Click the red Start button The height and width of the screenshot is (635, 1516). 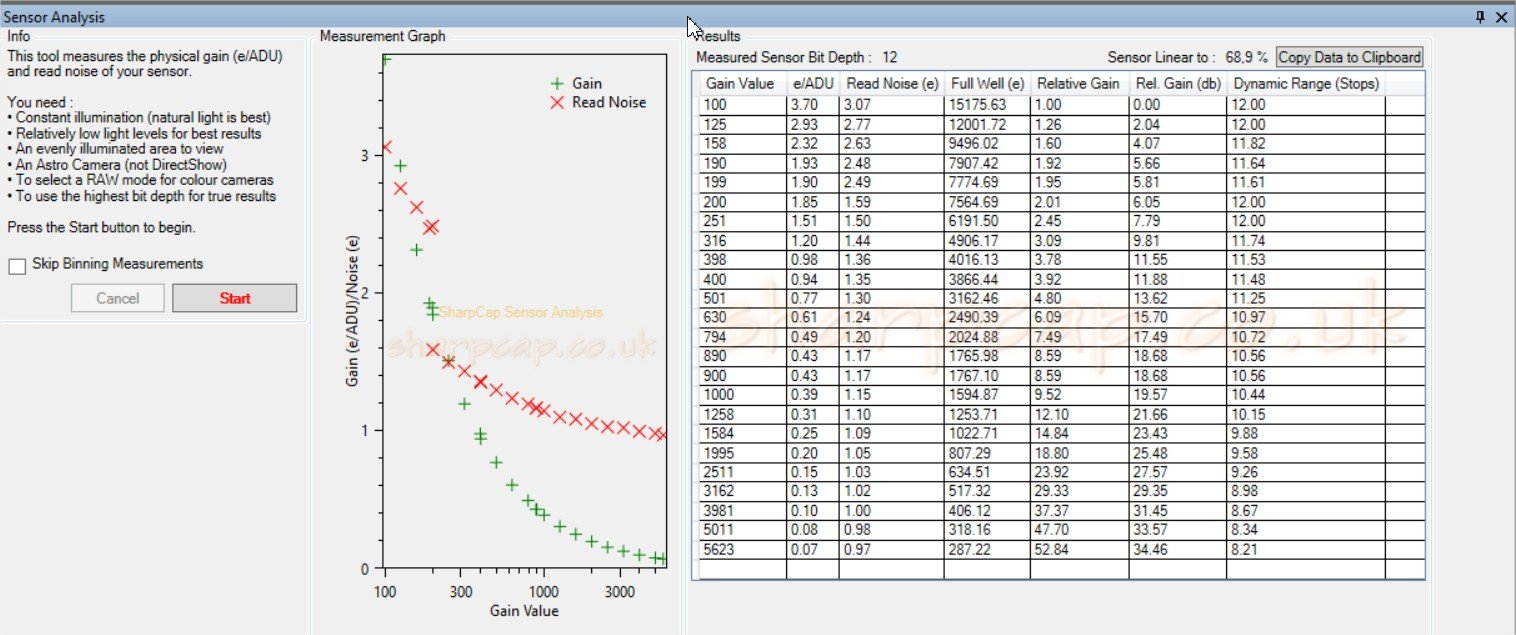point(235,298)
